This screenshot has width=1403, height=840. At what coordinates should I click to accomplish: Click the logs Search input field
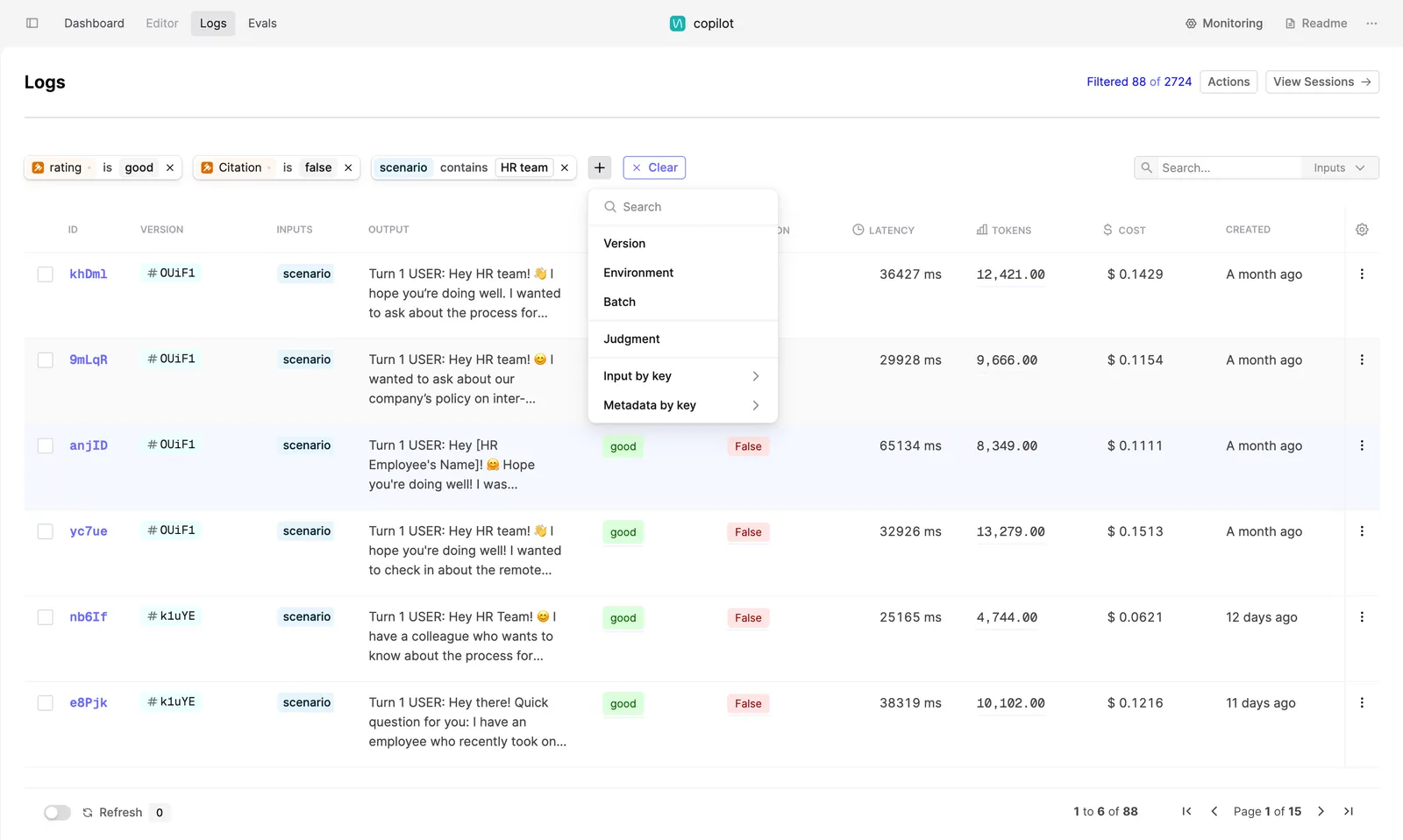(x=1228, y=167)
